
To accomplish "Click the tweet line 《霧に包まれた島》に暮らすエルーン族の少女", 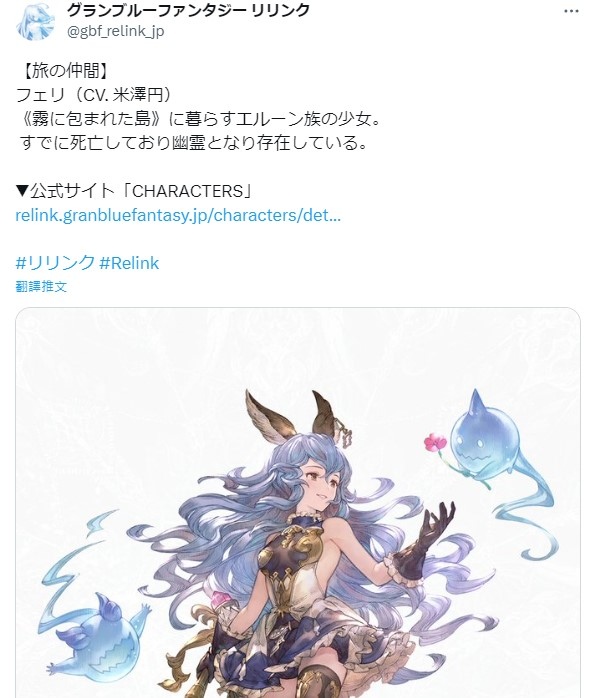I will click(x=199, y=119).
